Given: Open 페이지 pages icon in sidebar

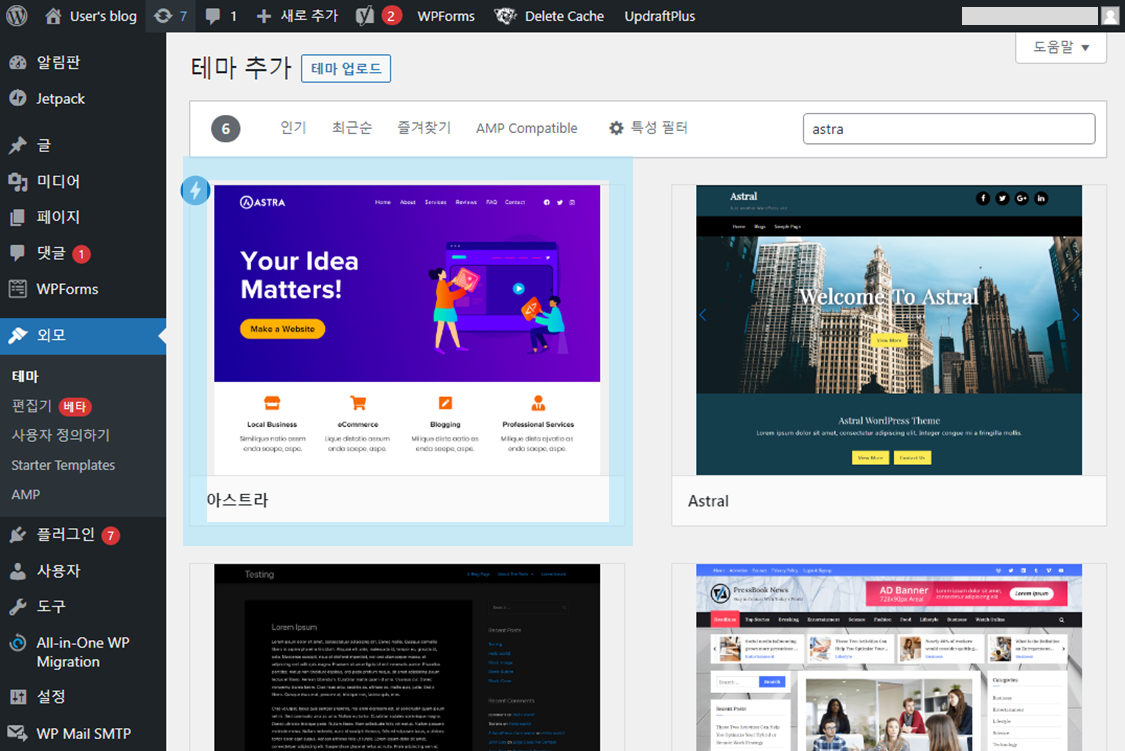Looking at the screenshot, I should [18, 217].
